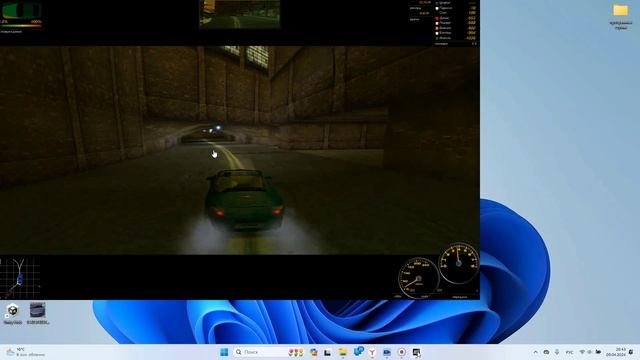Screen dimensions: 640x360
Task: Click the racer standings list in the game
Action: (456, 20)
